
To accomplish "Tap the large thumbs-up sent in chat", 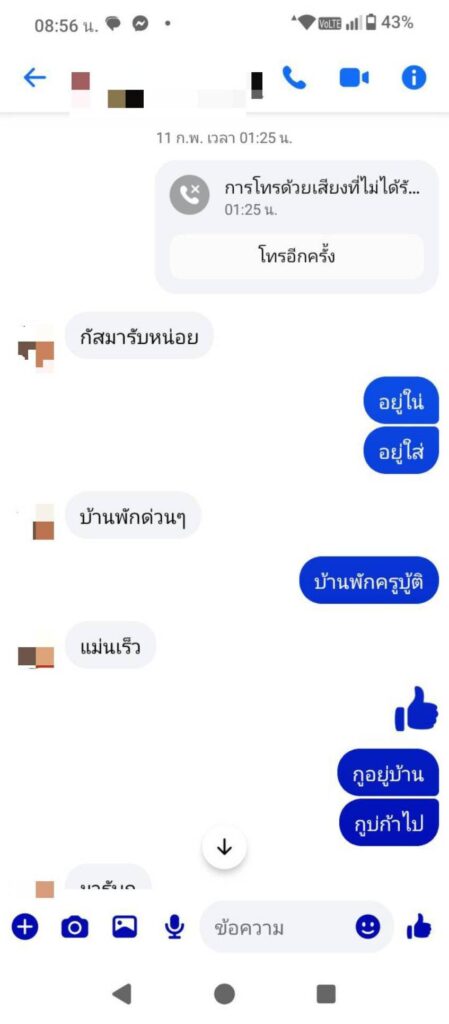I will click(416, 709).
